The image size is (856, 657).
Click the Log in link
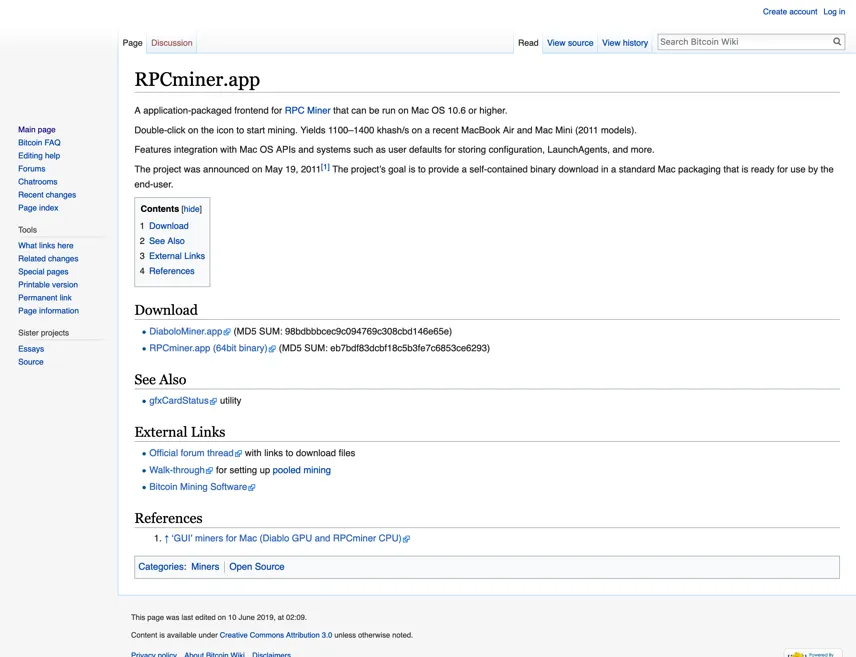pyautogui.click(x=834, y=11)
